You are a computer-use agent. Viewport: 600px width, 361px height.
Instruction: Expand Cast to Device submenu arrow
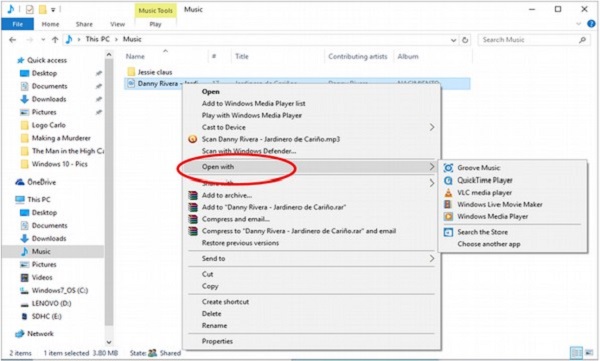click(432, 127)
